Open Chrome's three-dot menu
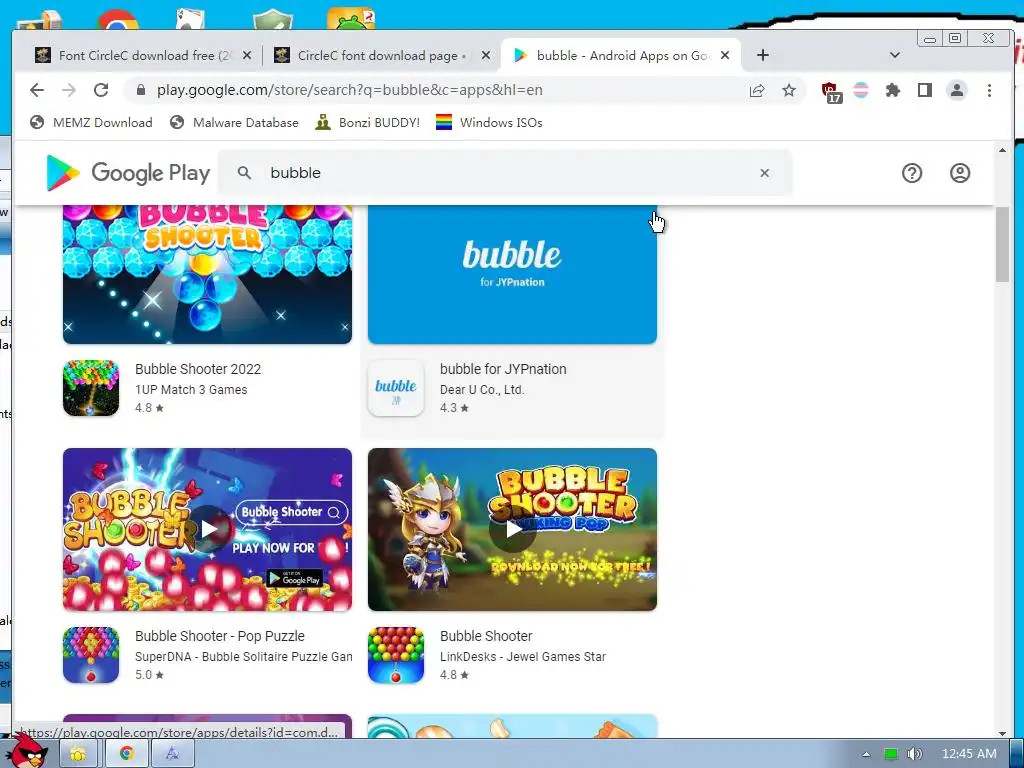The width and height of the screenshot is (1024, 768). (989, 90)
